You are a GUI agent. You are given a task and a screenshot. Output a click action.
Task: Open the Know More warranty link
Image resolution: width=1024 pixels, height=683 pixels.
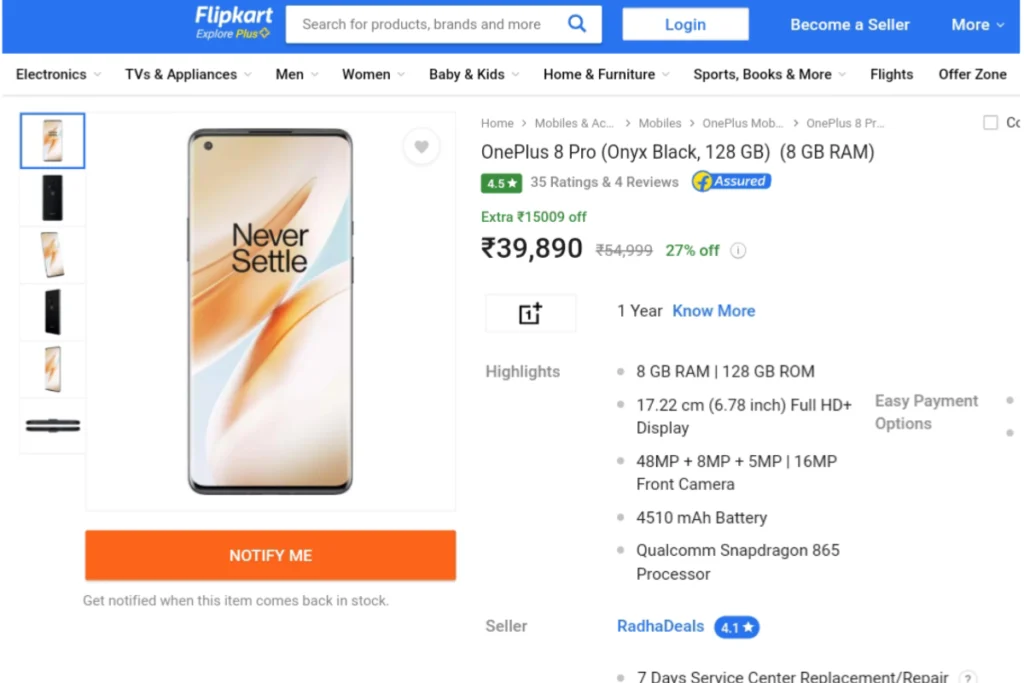[x=713, y=311]
